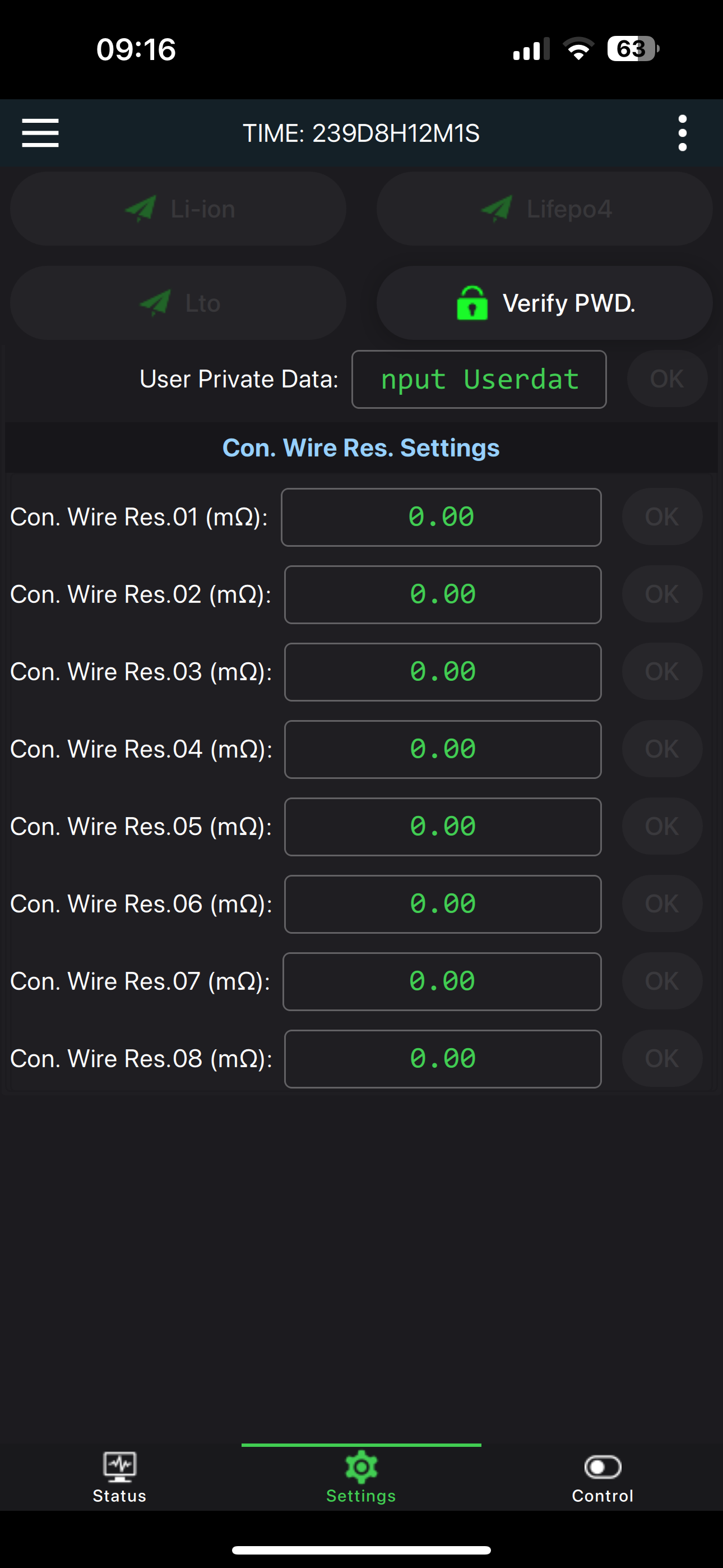Screen dimensions: 723x1568
Task: Open the hamburger menu
Action: [x=40, y=133]
